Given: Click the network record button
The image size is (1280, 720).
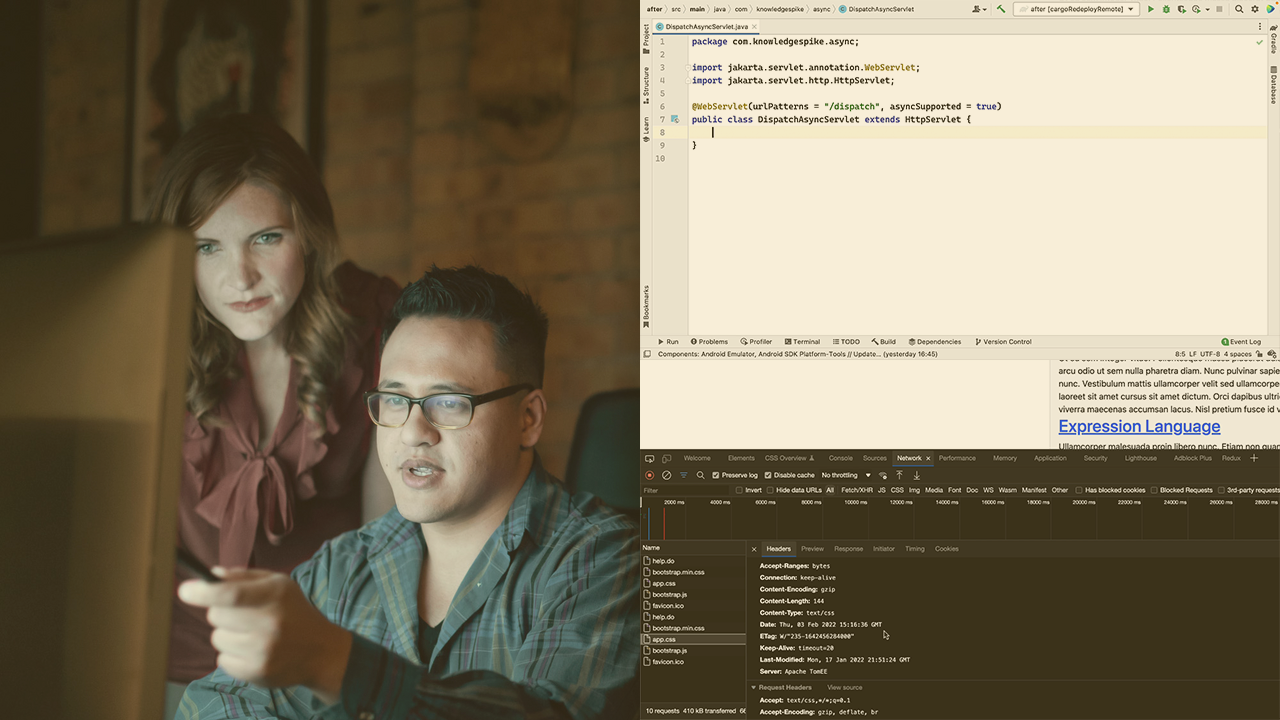Looking at the screenshot, I should [649, 475].
